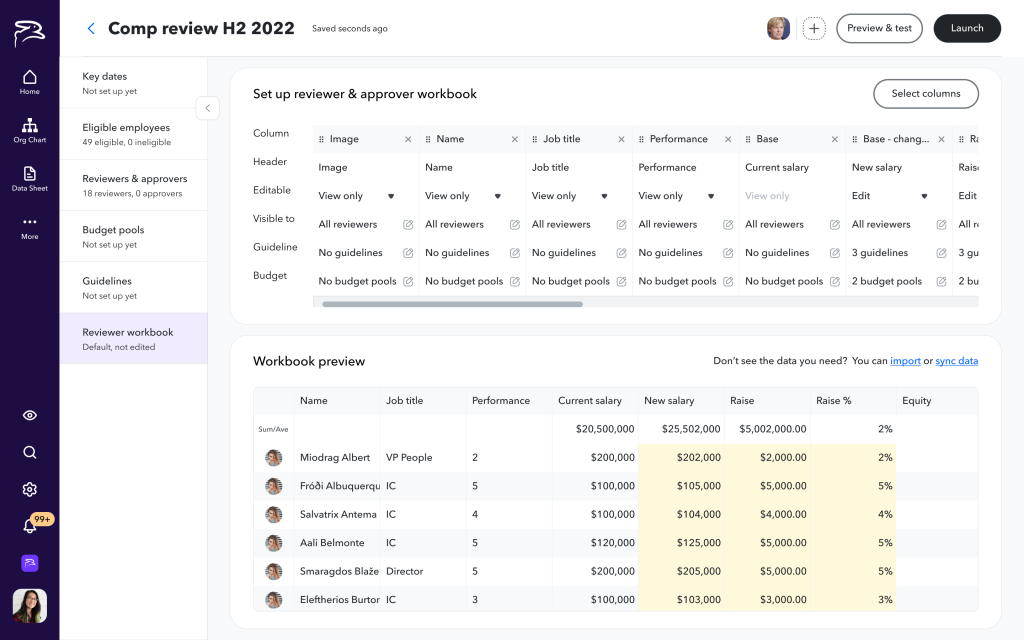1024x640 pixels.
Task: Click the column table horizontal scrollbar
Action: coord(452,304)
